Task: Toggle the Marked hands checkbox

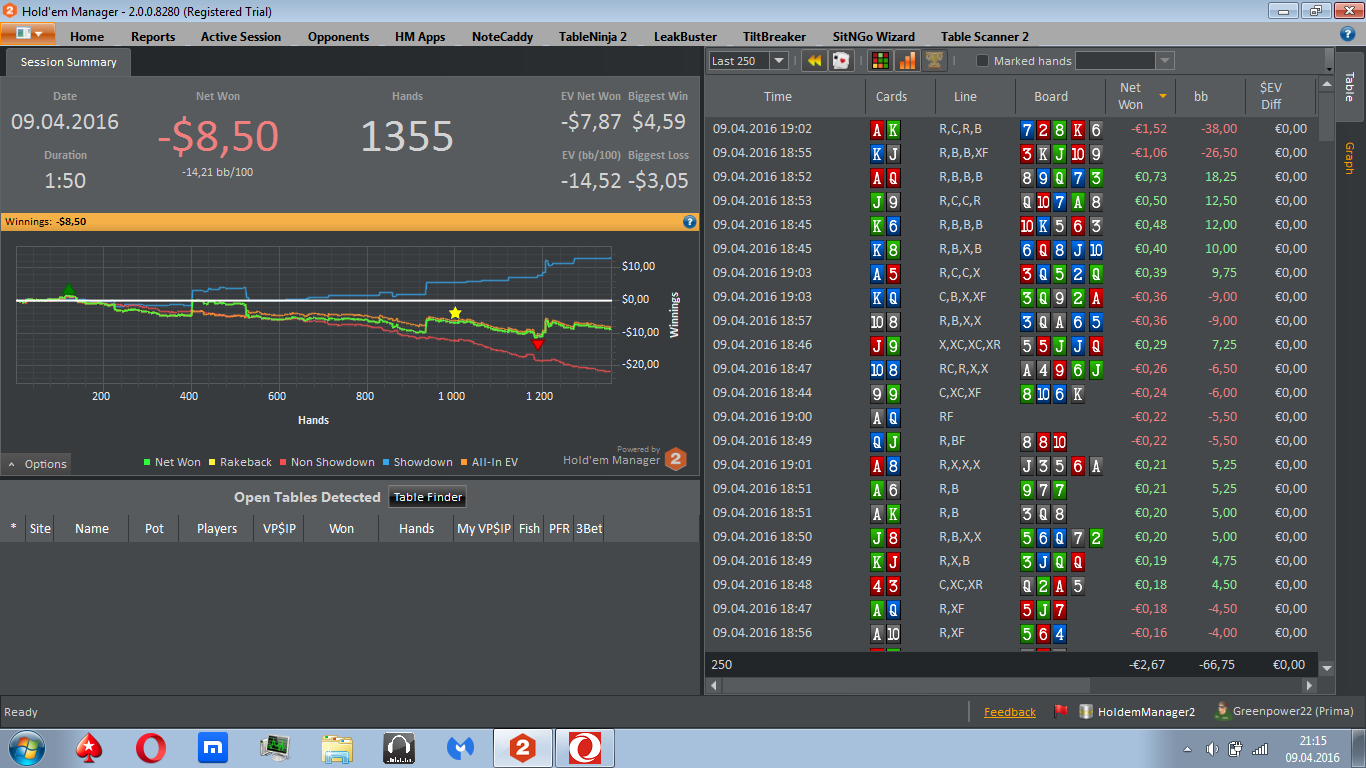Action: click(982, 61)
